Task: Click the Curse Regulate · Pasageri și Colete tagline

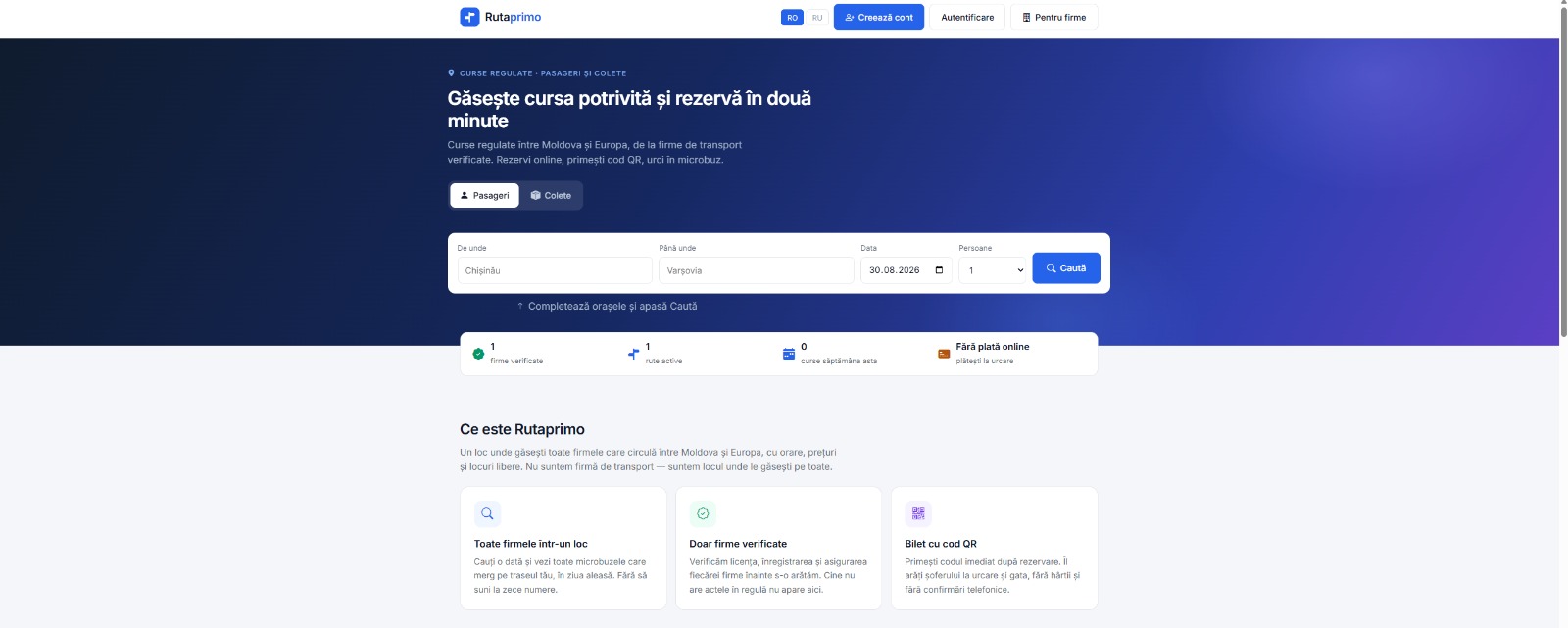Action: [x=543, y=73]
